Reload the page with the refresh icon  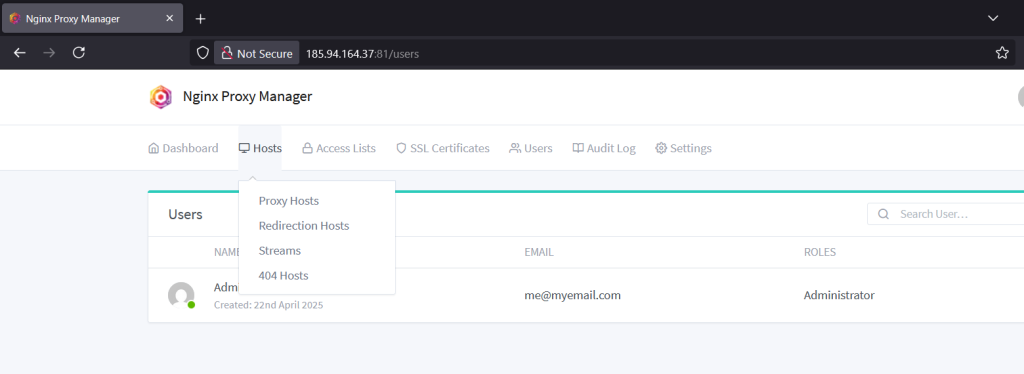79,53
